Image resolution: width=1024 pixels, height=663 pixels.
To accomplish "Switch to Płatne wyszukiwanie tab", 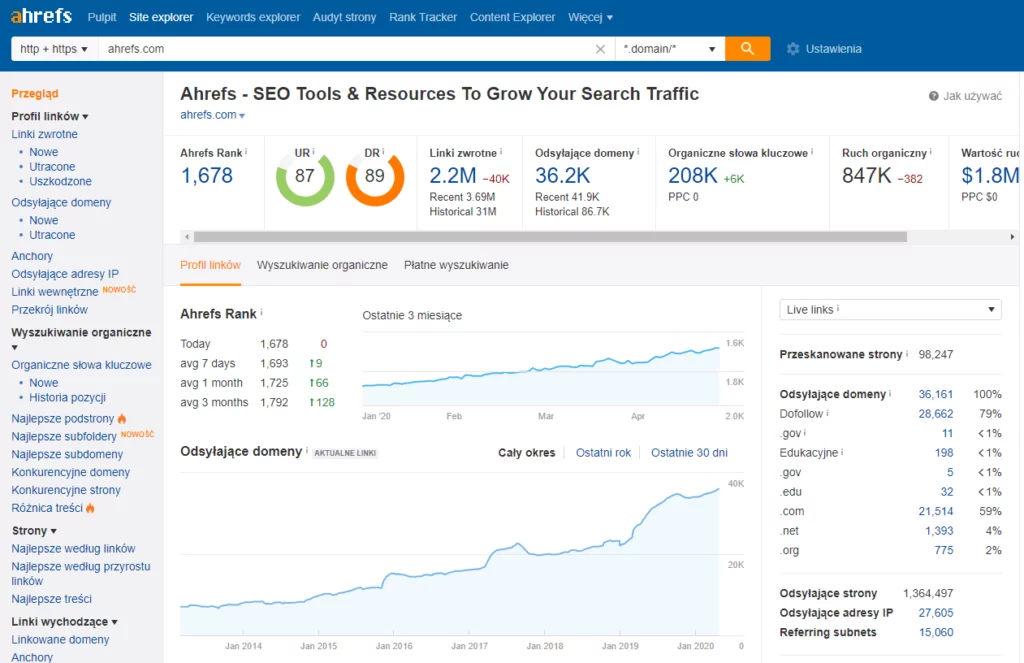I will (x=456, y=265).
